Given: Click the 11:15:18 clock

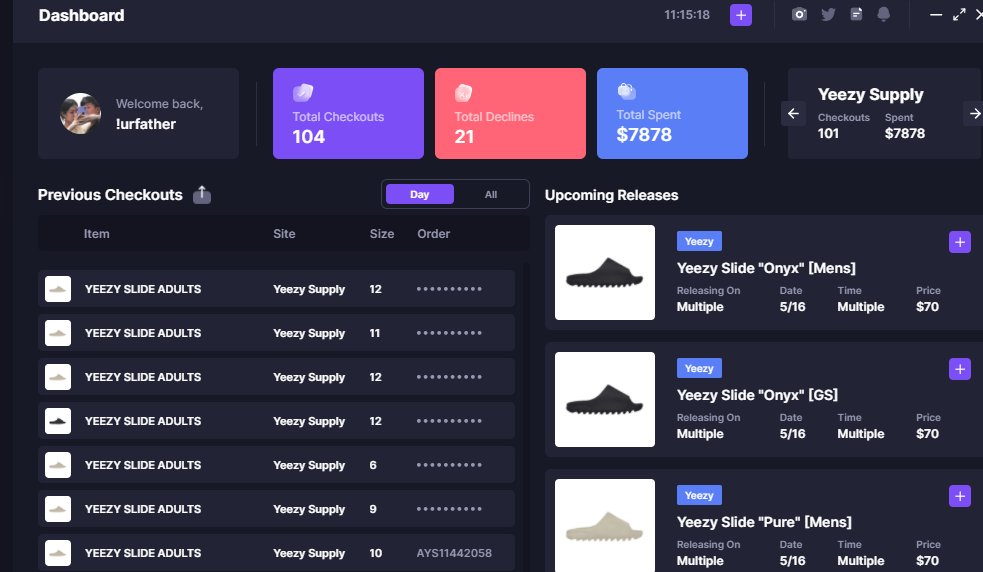Looking at the screenshot, I should pos(687,14).
